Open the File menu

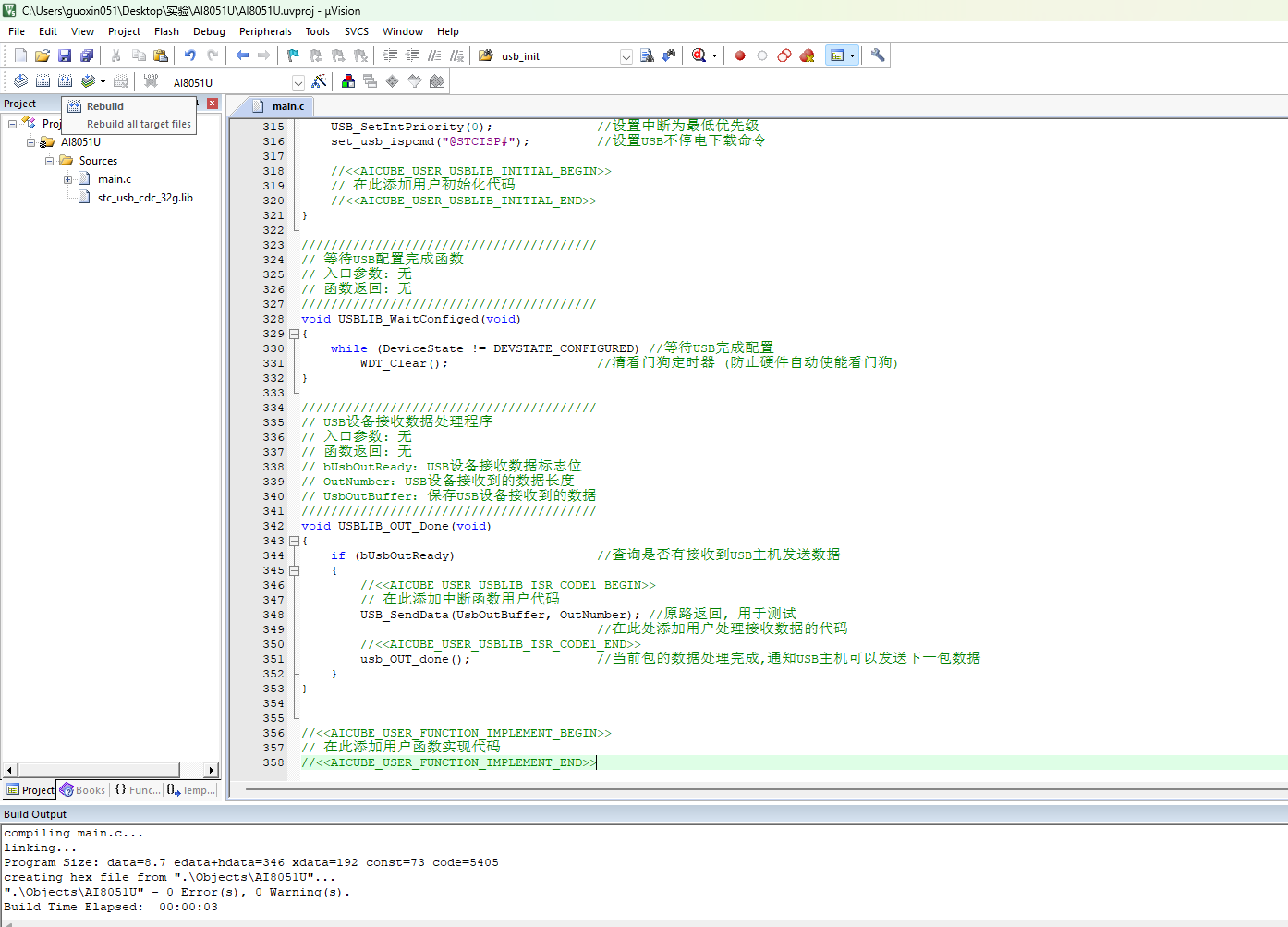pyautogui.click(x=17, y=31)
